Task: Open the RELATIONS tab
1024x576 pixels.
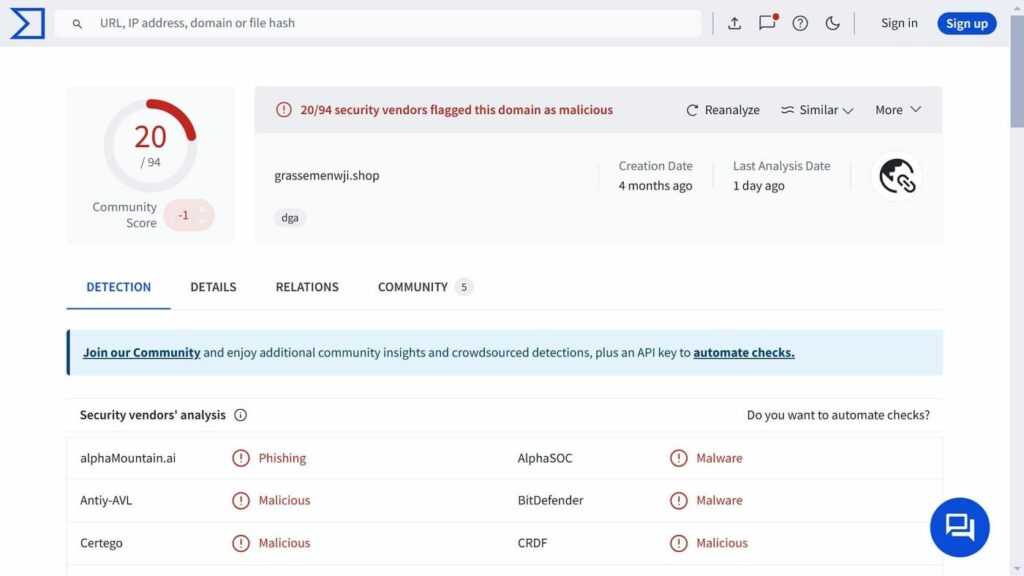Action: point(307,287)
